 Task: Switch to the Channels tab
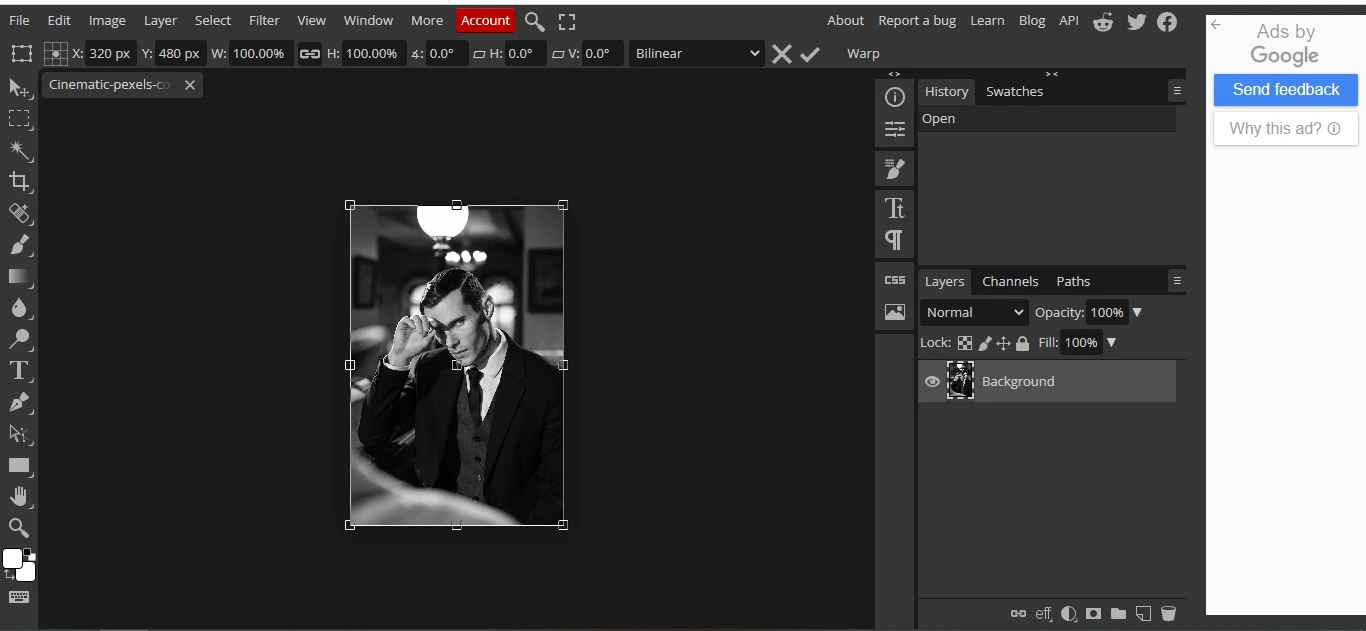pos(1010,281)
